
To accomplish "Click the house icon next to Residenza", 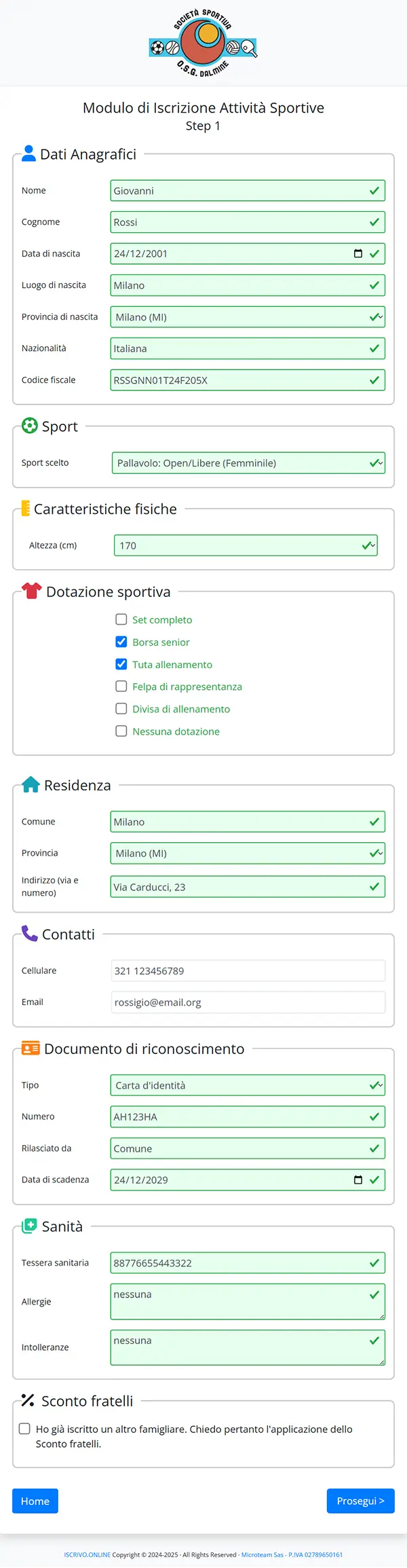I will click(x=31, y=784).
